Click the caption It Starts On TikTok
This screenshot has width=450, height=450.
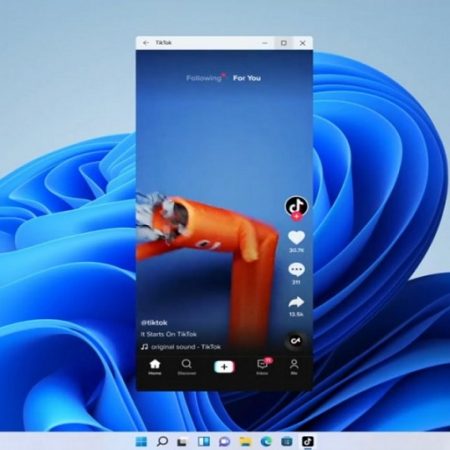tap(169, 334)
